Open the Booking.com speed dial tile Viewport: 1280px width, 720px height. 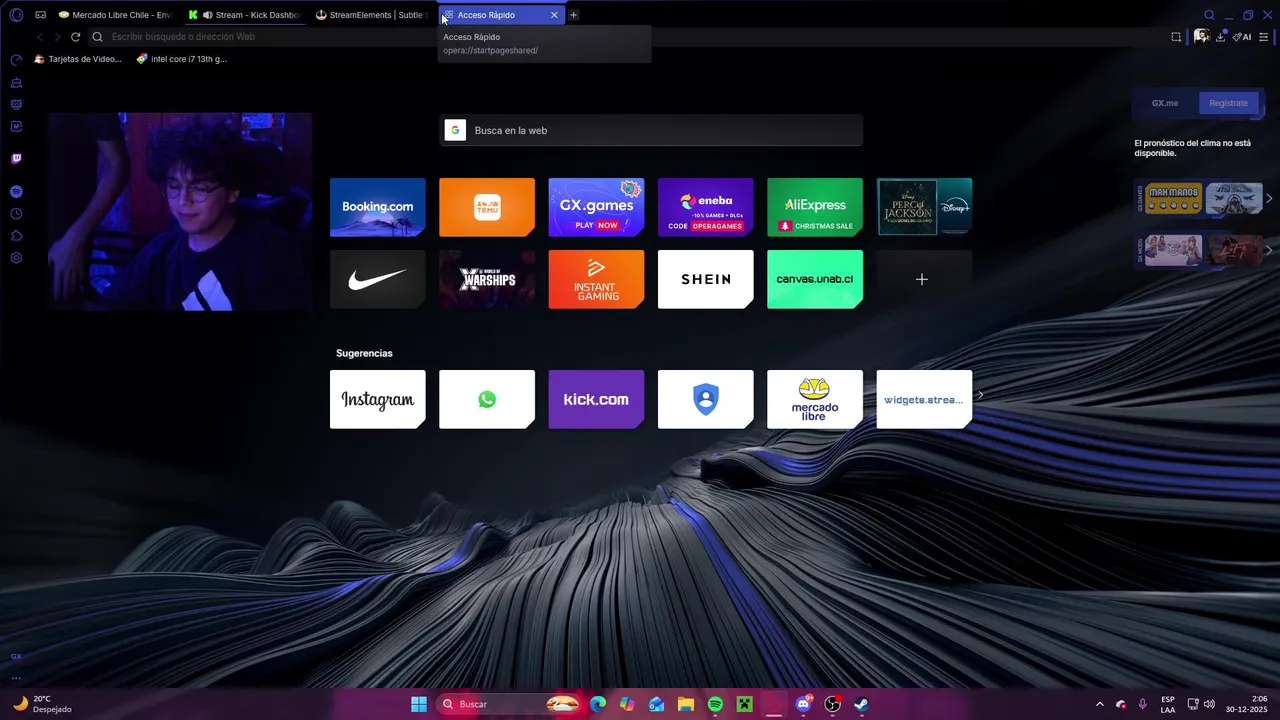[x=377, y=207]
